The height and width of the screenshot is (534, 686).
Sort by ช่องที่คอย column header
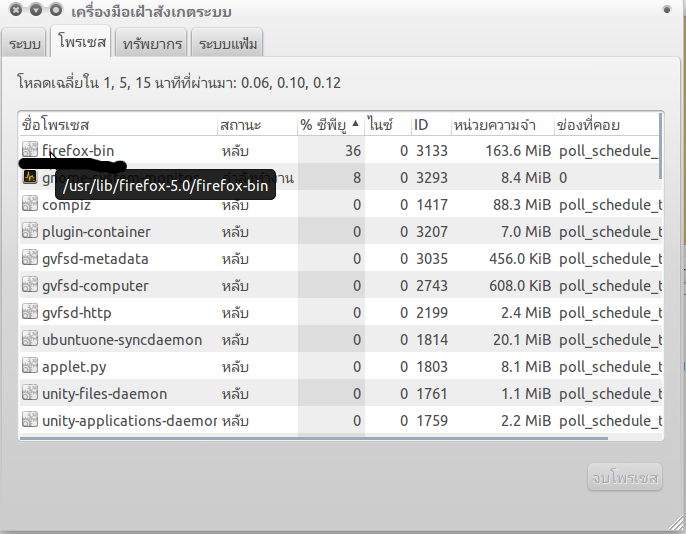(x=607, y=125)
